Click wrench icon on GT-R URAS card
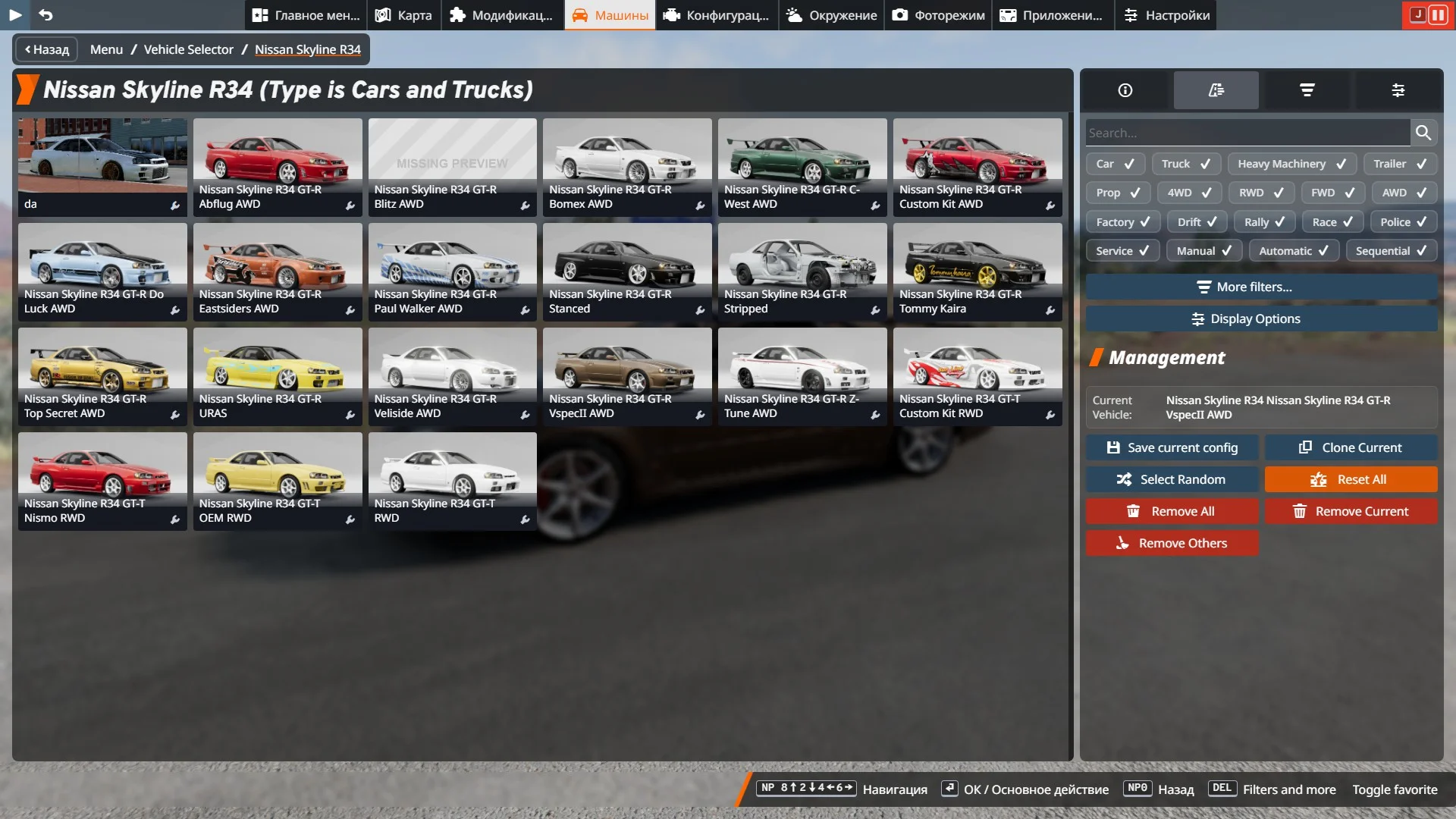1456x819 pixels. click(x=350, y=415)
